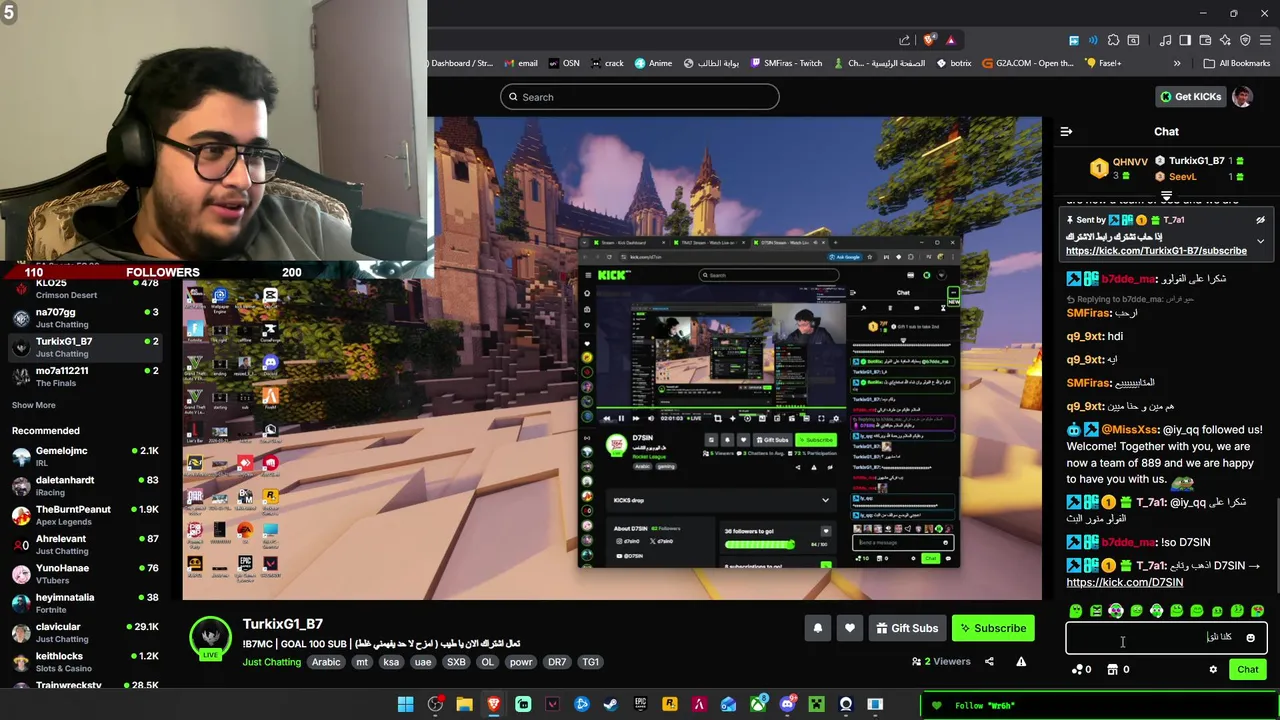Select the TG1 stream tag

pos(591,662)
